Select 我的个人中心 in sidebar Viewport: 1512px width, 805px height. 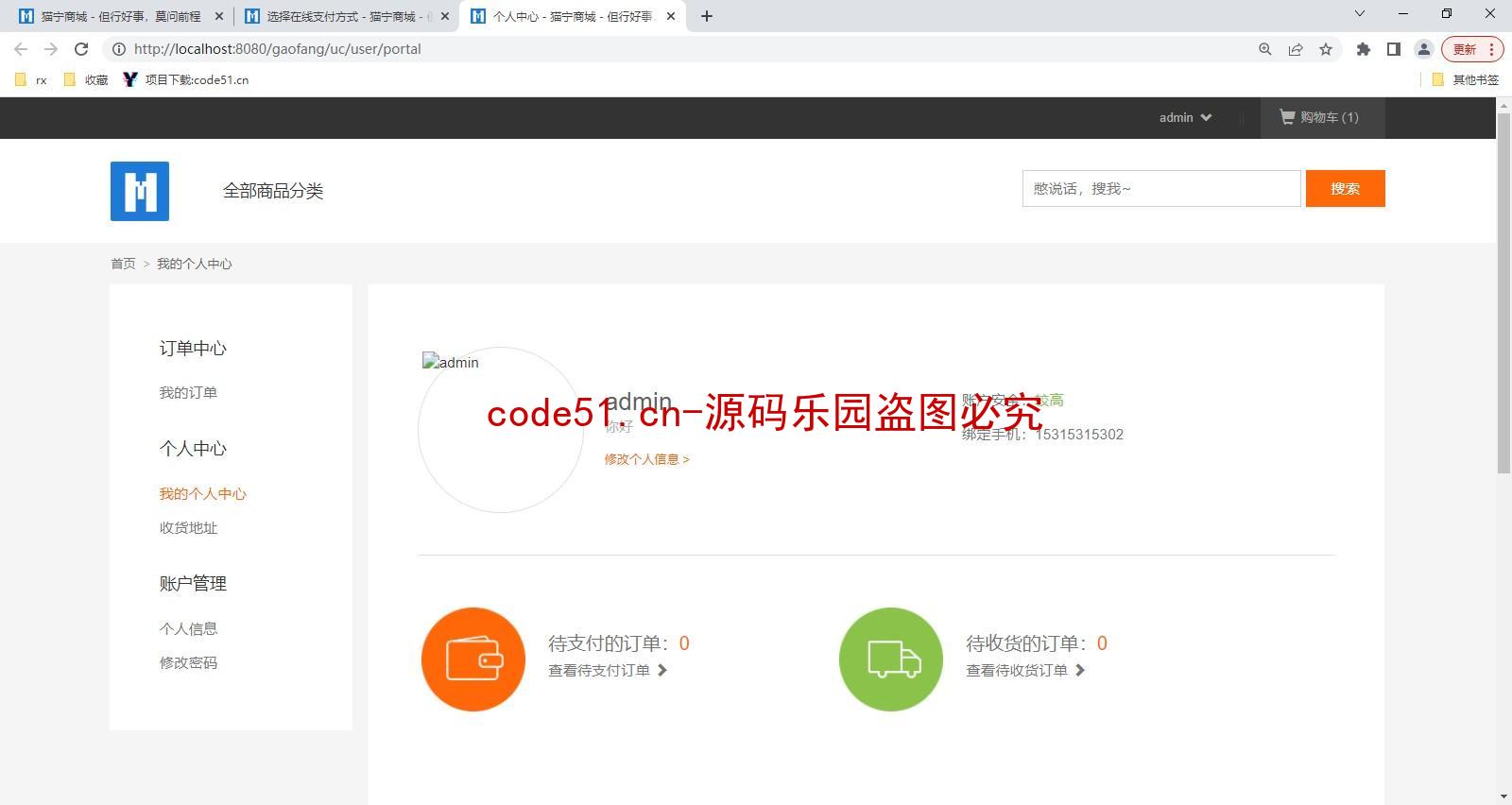click(202, 493)
